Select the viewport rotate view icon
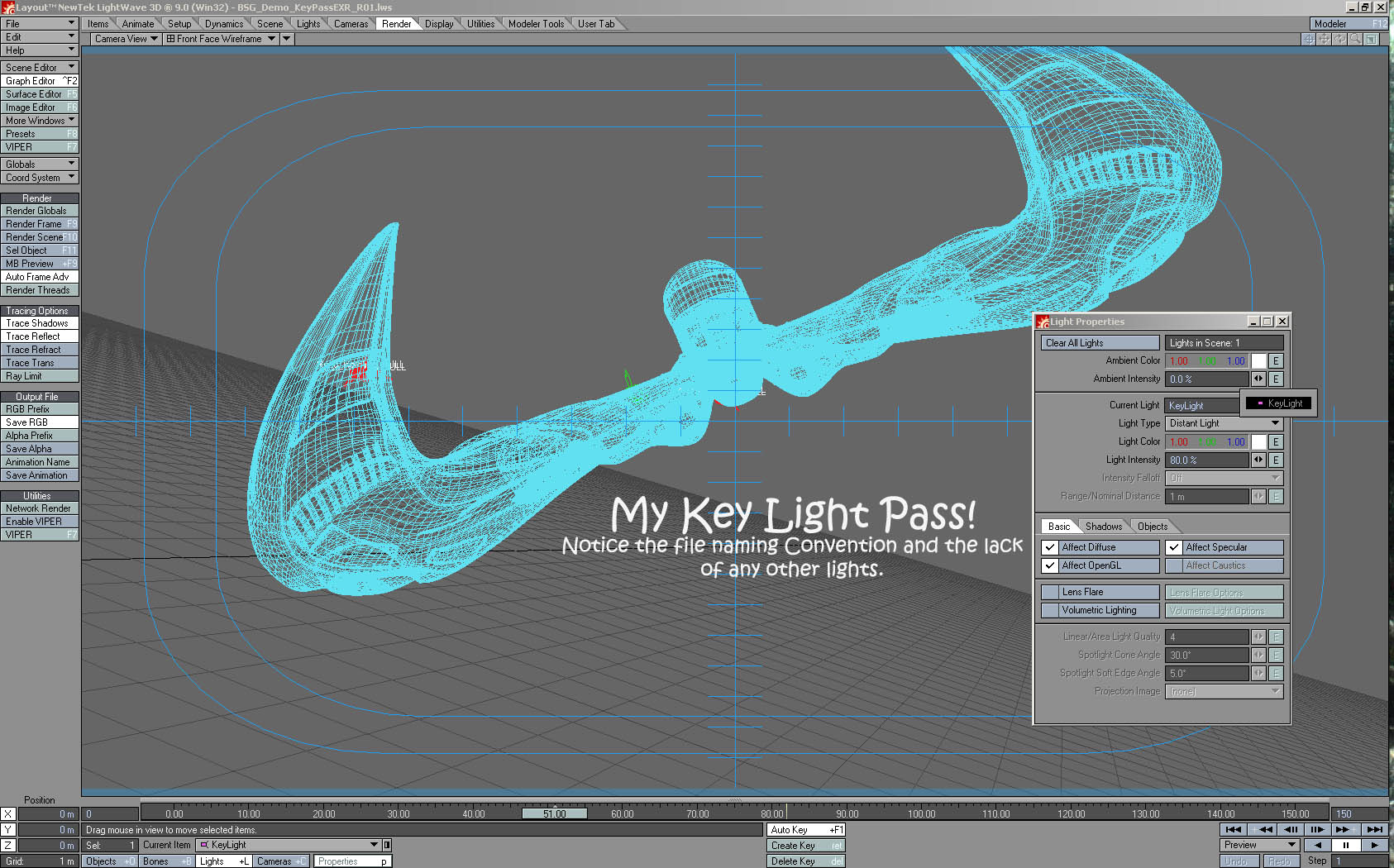The height and width of the screenshot is (868, 1394). pos(1340,39)
